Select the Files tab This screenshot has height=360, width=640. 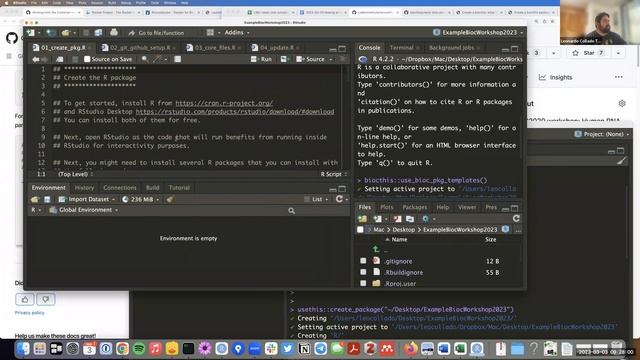[x=365, y=207]
